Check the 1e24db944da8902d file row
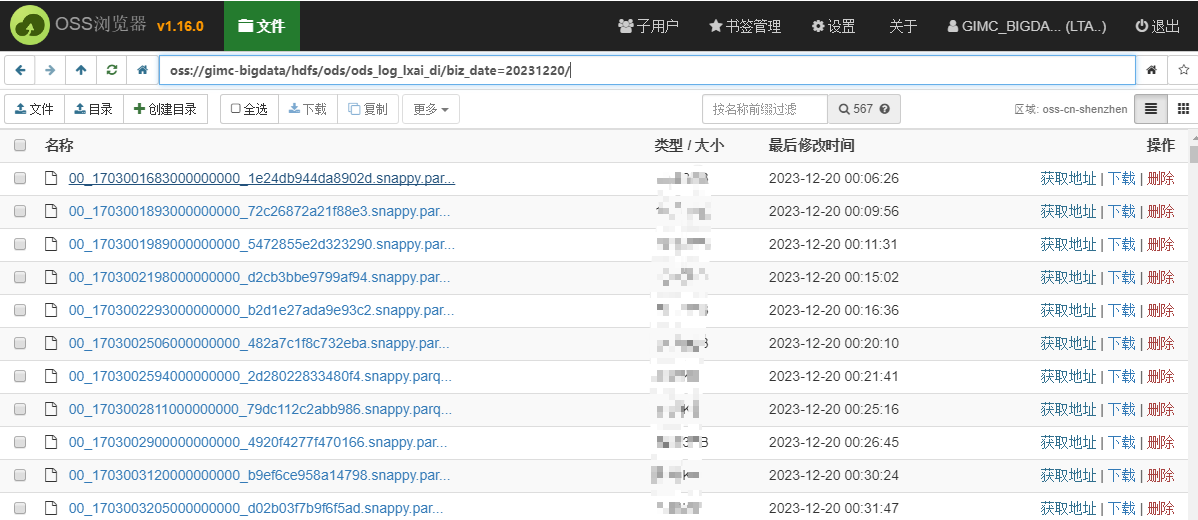 pos(20,179)
